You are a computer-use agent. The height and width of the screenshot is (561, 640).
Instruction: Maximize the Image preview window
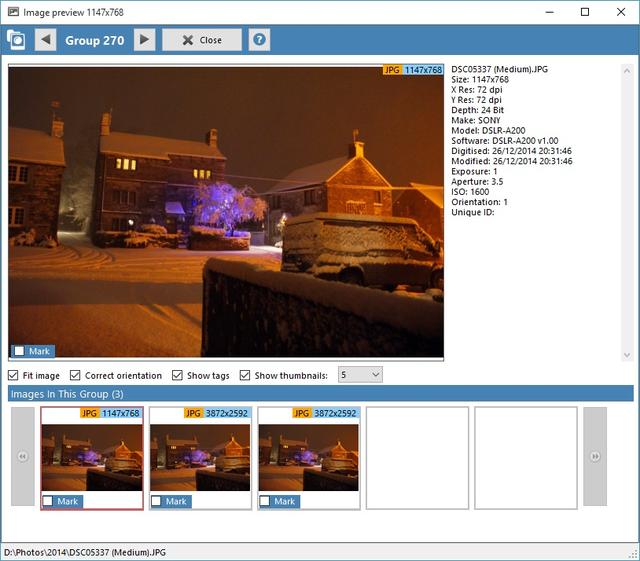pyautogui.click(x=585, y=12)
